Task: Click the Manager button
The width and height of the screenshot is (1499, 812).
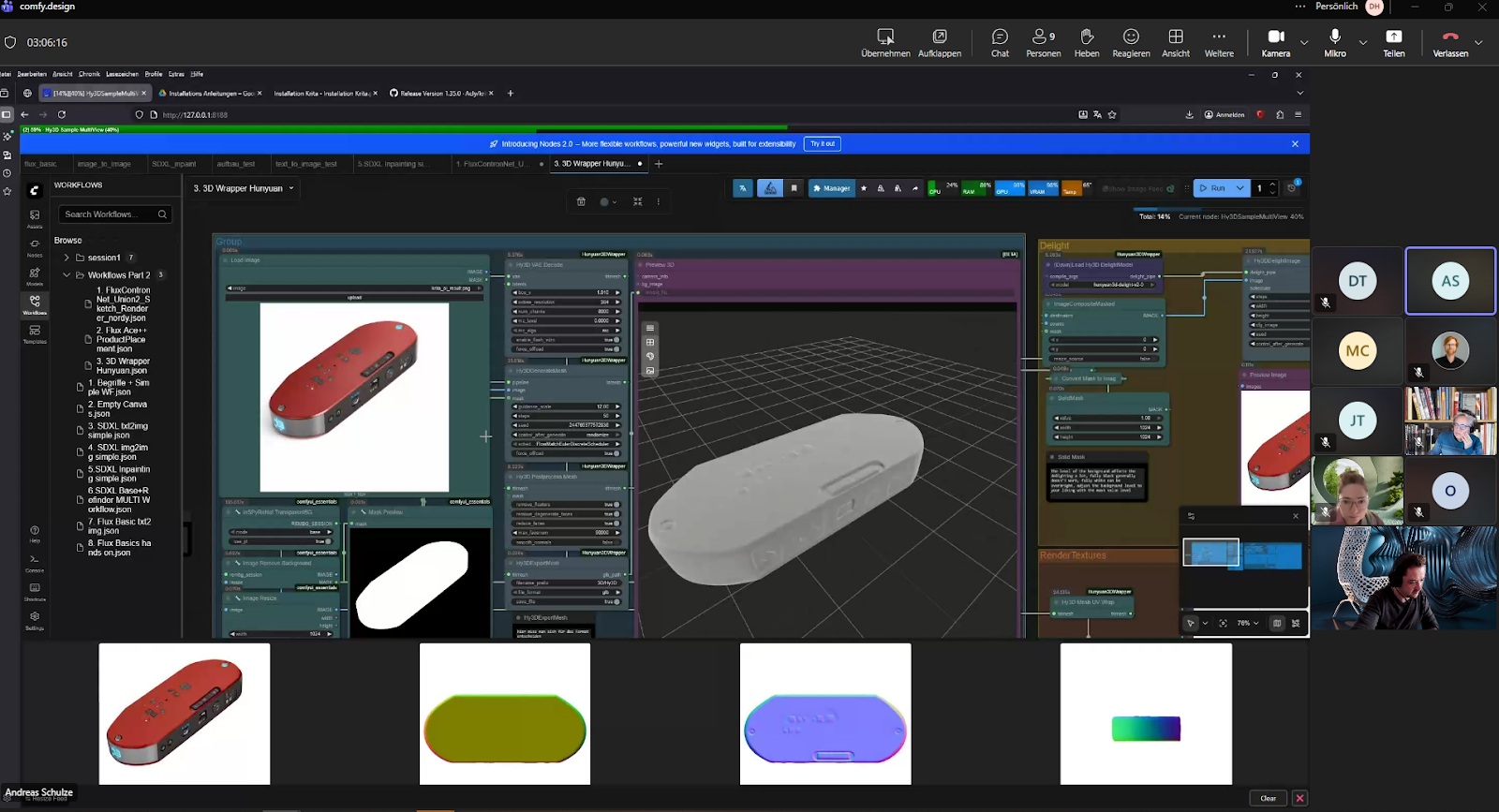Action: 831,188
